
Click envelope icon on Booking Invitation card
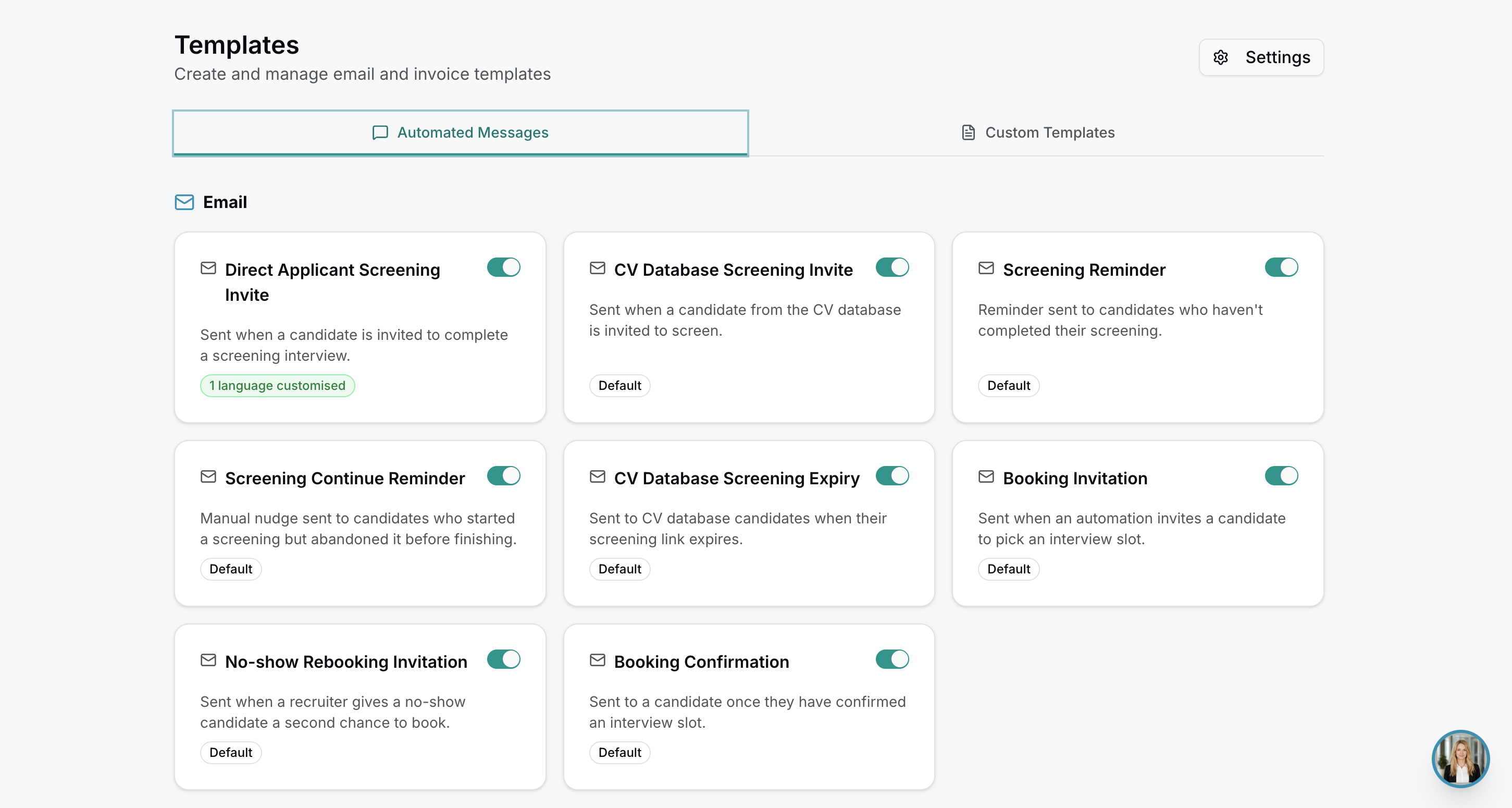986,477
